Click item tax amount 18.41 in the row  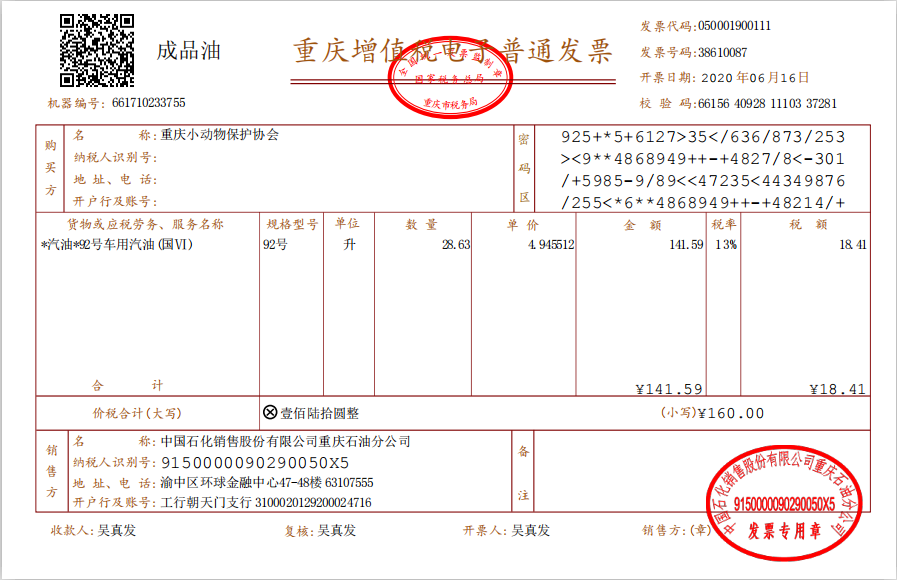click(853, 245)
